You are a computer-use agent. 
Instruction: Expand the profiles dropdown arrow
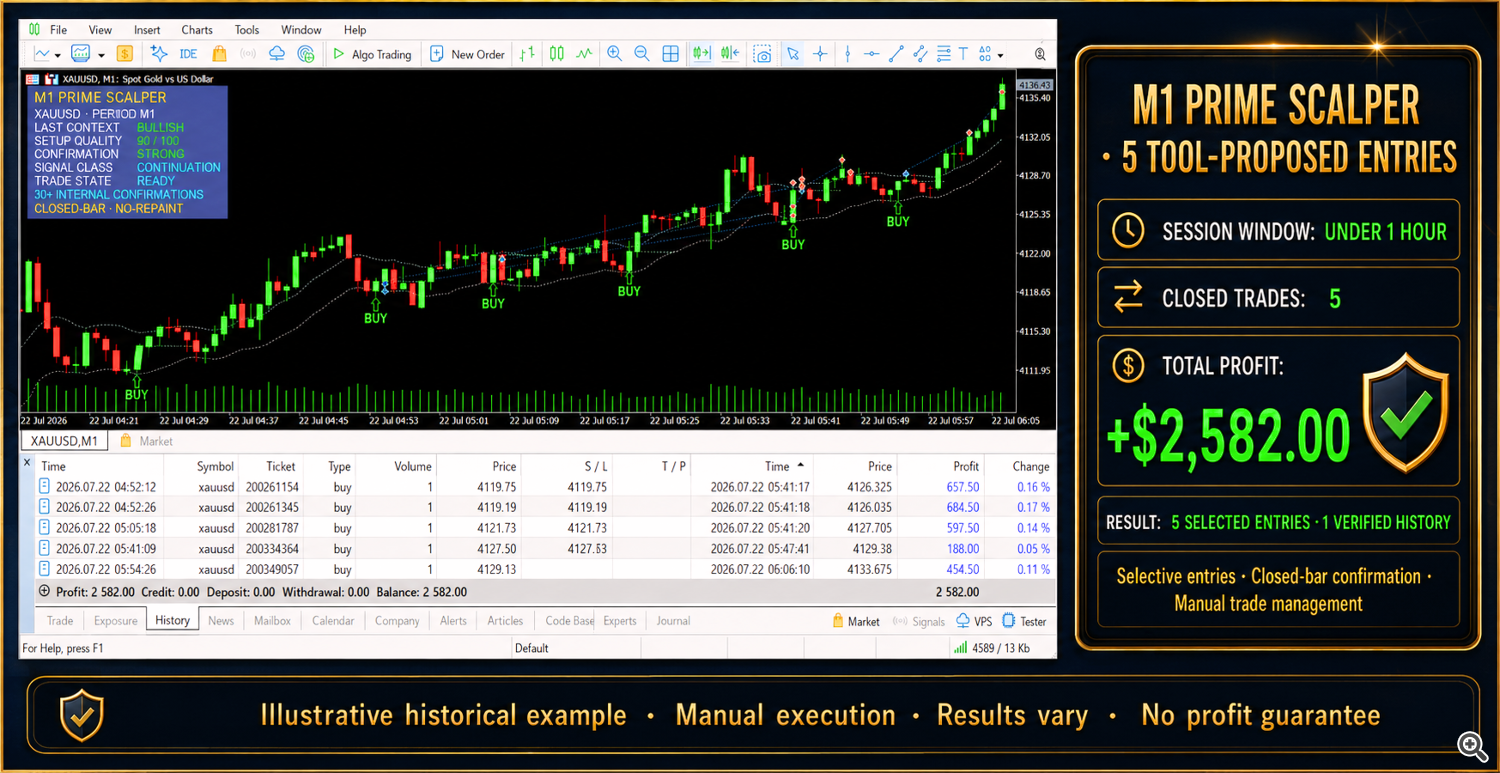[101, 55]
